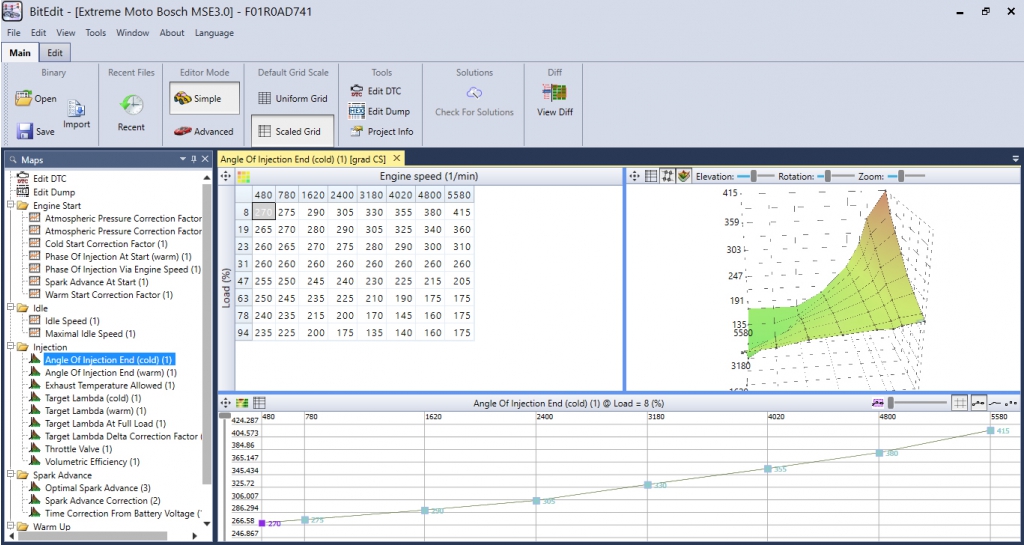
Task: Open the Language menu
Action: 214,33
